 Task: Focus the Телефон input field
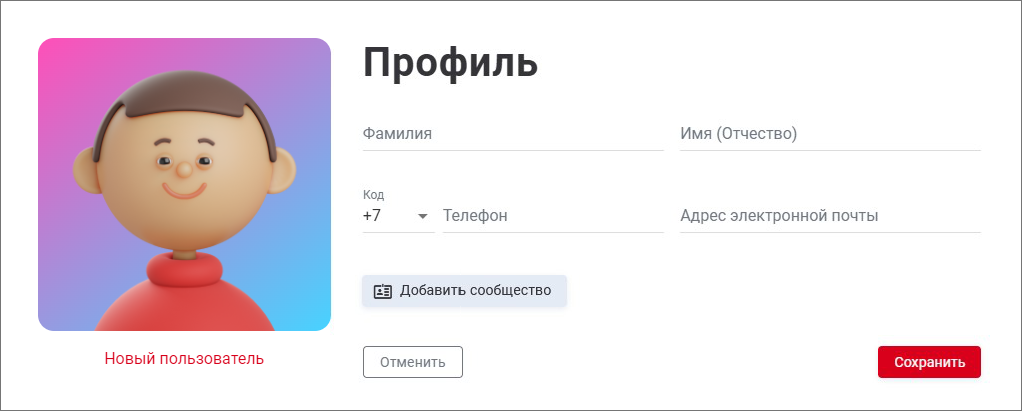(553, 216)
